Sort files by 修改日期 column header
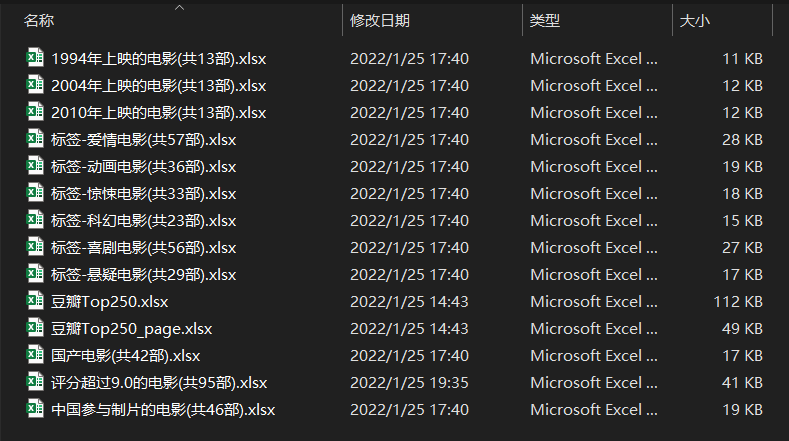789x441 pixels. click(380, 20)
